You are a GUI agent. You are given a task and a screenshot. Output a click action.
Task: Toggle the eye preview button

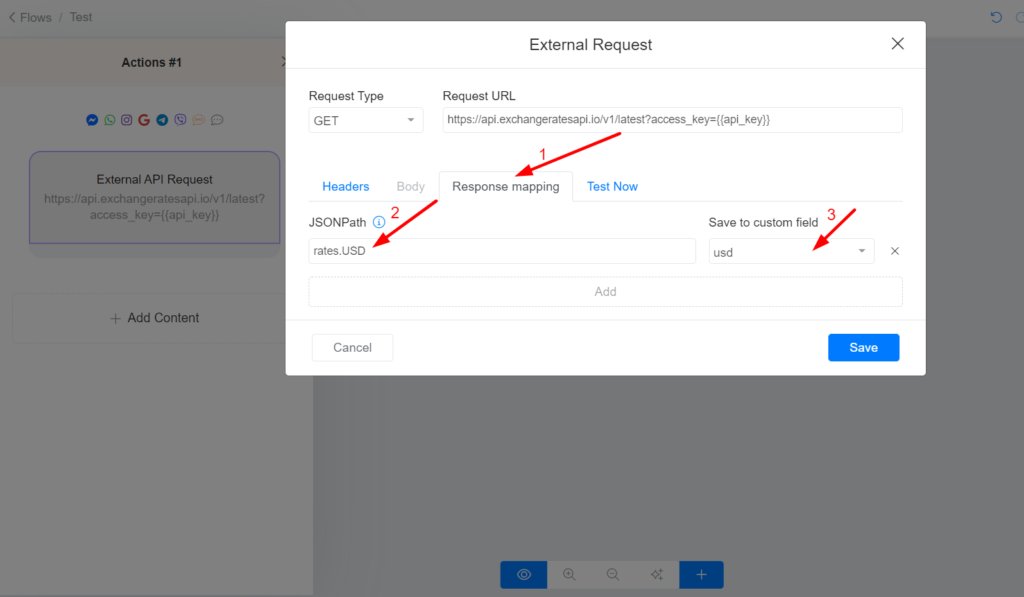tap(524, 575)
